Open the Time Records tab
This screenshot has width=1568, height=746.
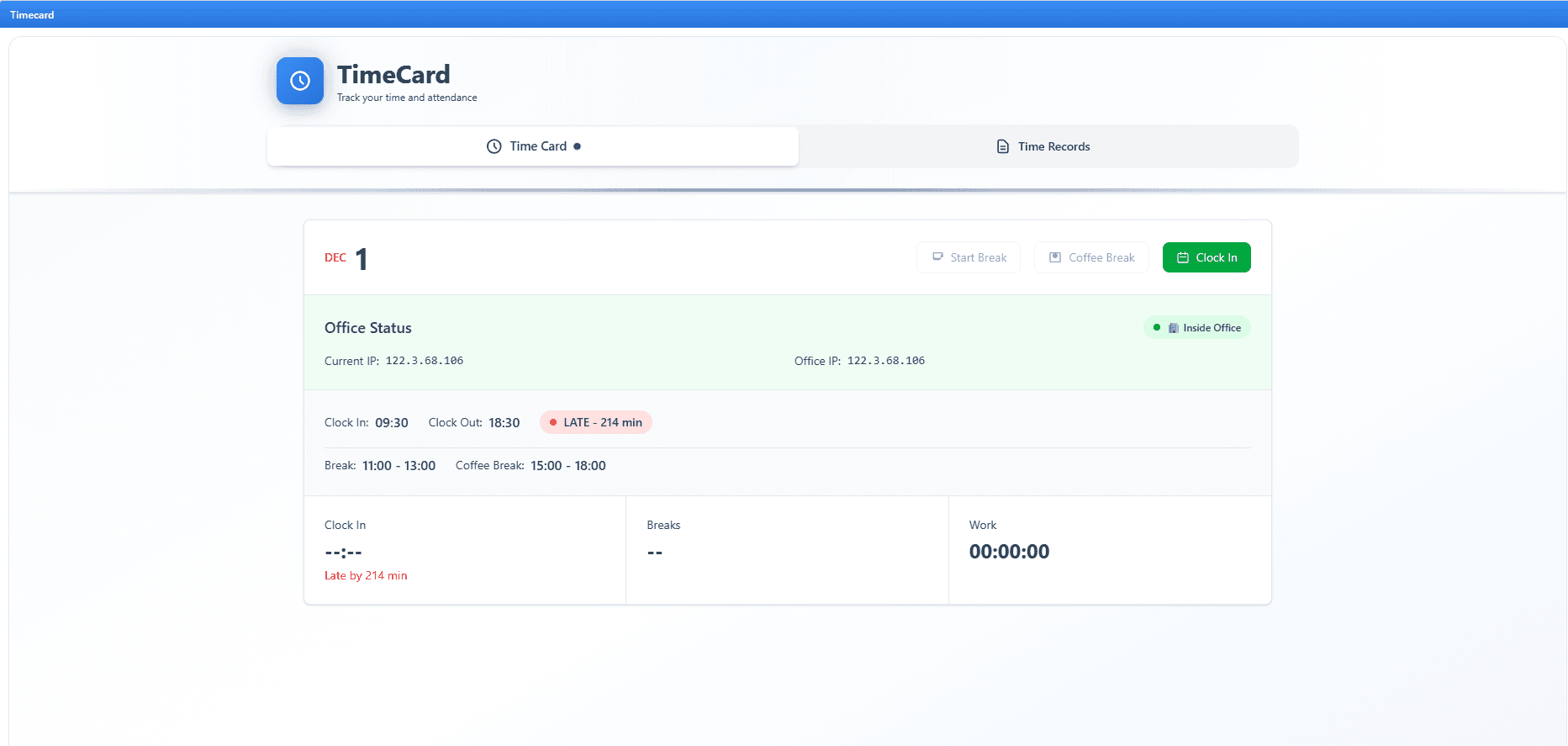coord(1043,146)
